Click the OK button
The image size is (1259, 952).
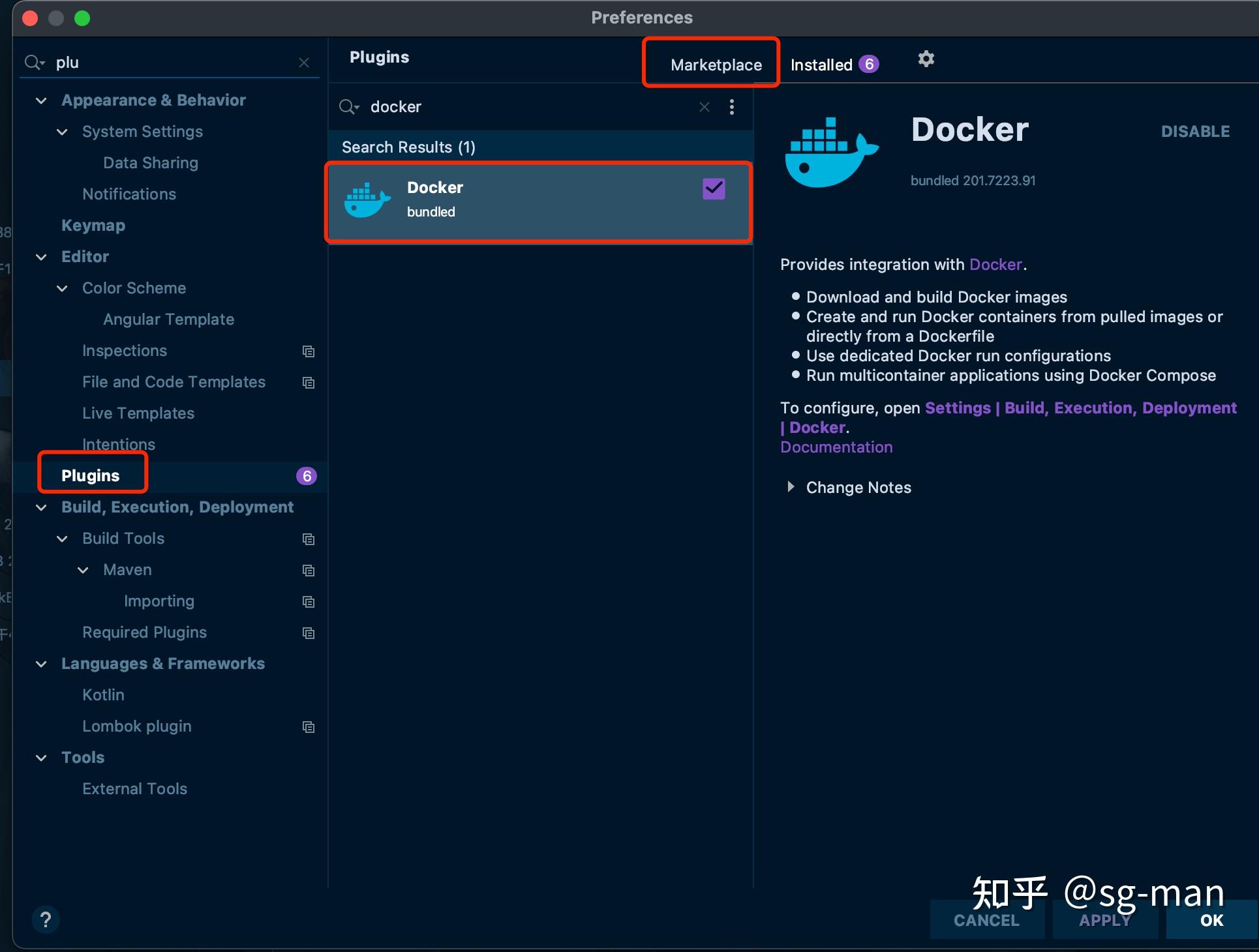[1211, 921]
